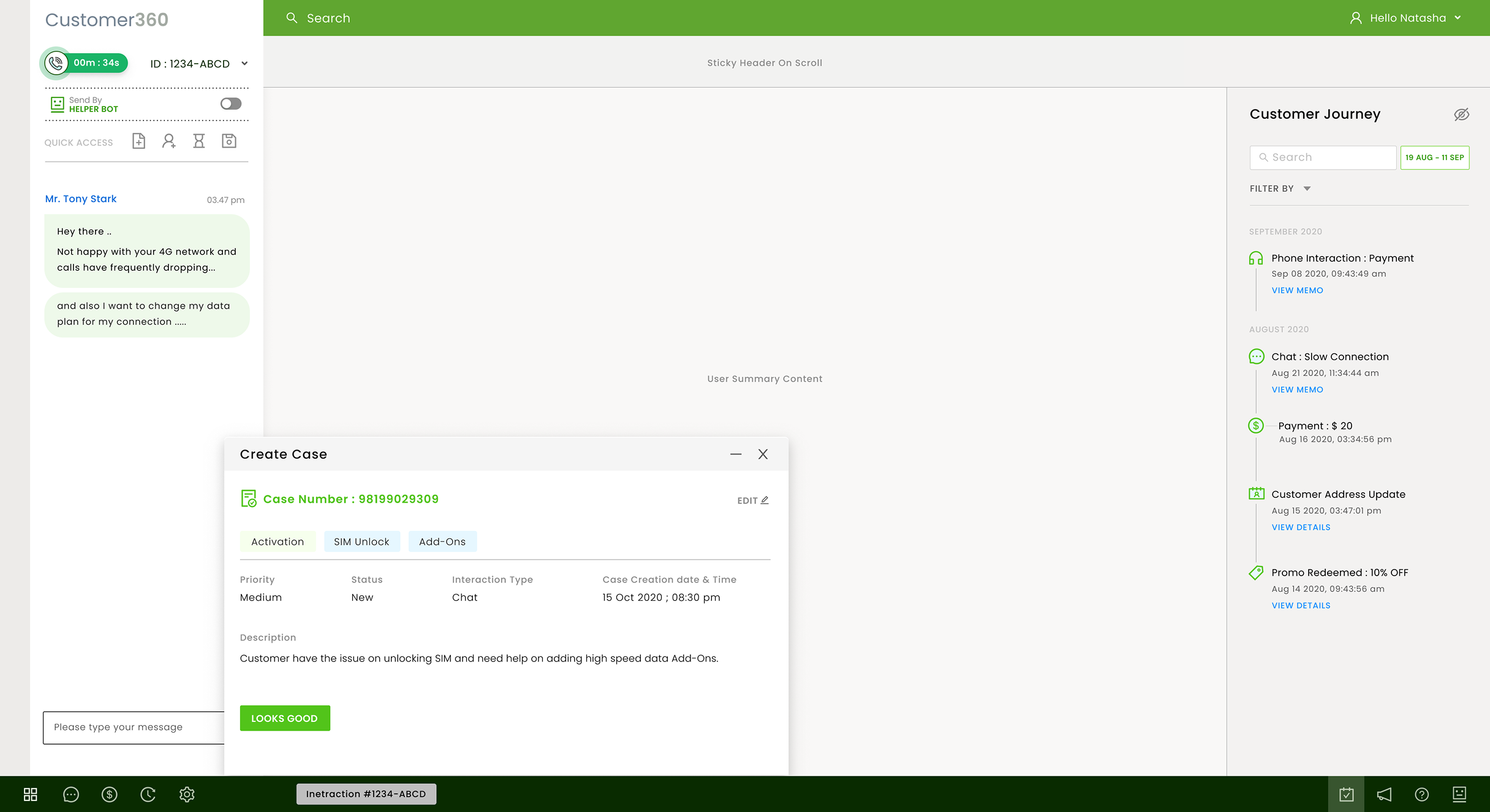This screenshot has width=1490, height=812.
Task: Click the Payment dollar icon in journey
Action: (1256, 426)
